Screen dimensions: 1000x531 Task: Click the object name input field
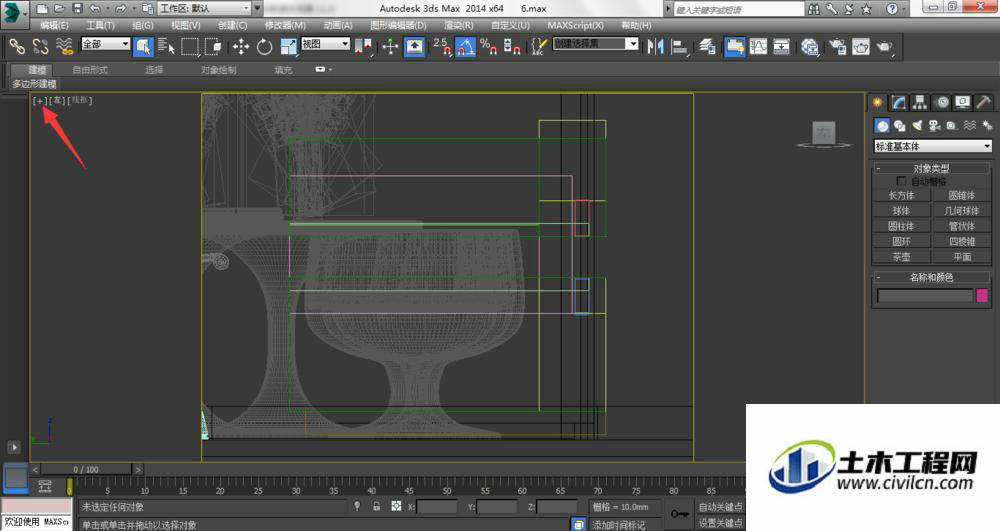click(x=925, y=295)
